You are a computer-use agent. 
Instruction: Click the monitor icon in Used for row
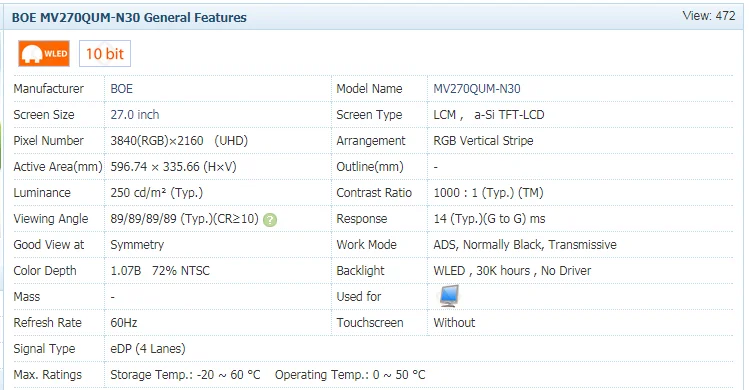click(x=449, y=296)
